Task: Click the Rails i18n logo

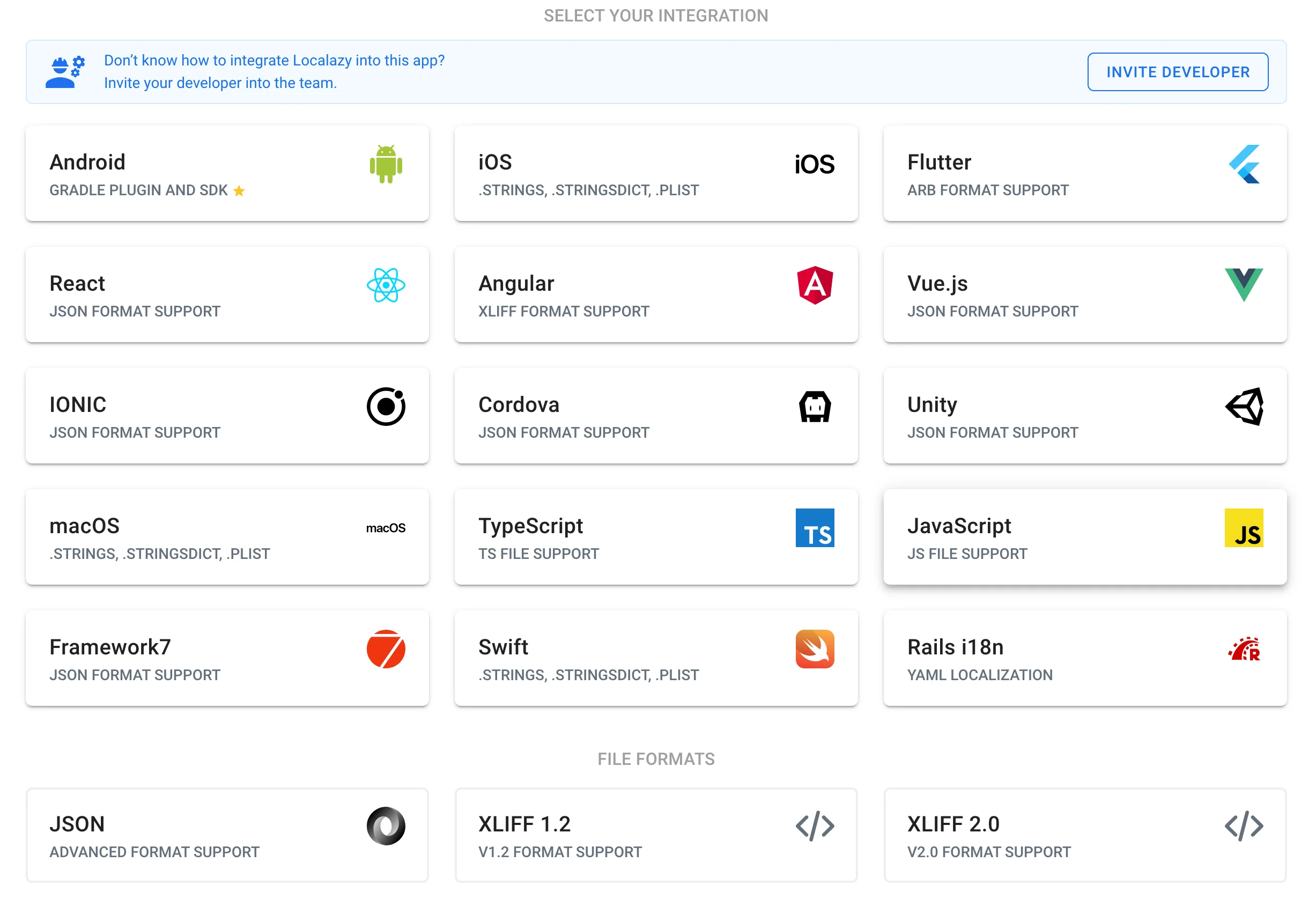Action: coord(1244,649)
